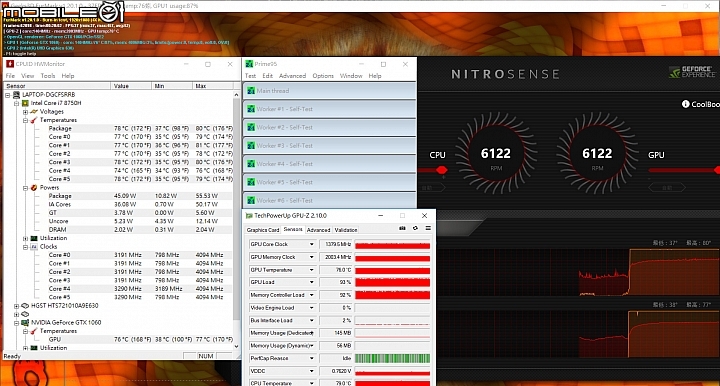Image resolution: width=720 pixels, height=386 pixels.
Task: Click the Worker #2 Self-Test window icon
Action: click(251, 128)
